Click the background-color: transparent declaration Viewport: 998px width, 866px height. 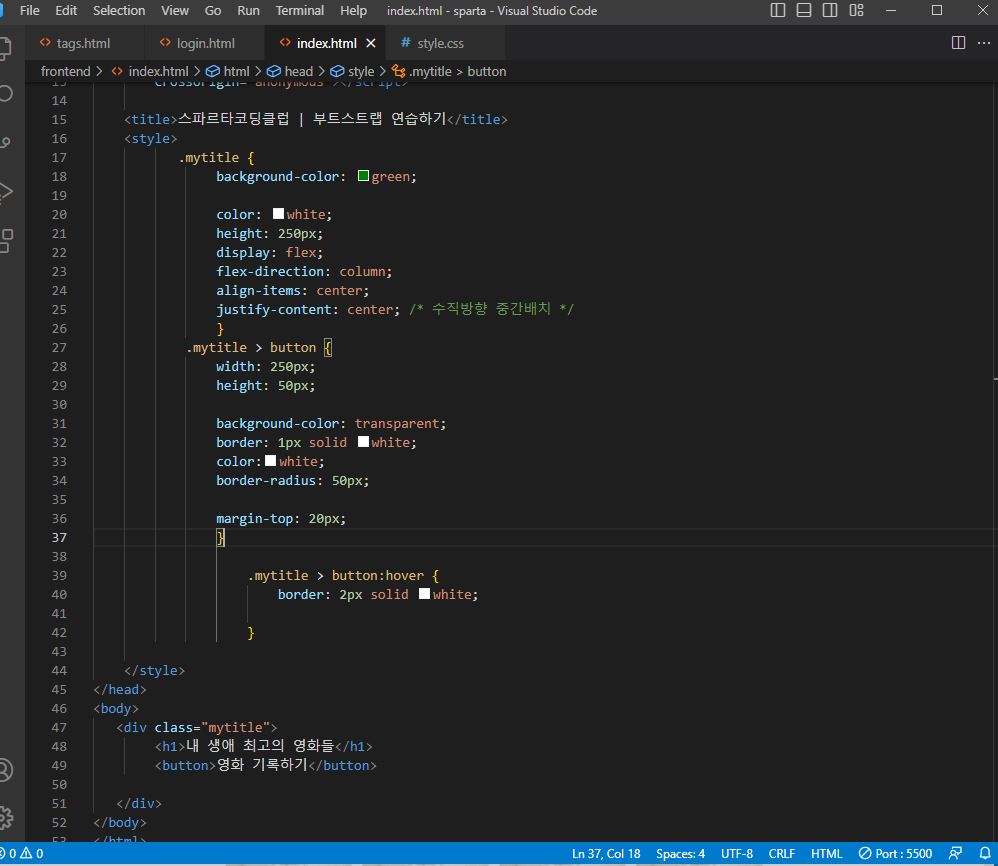[x=331, y=423]
